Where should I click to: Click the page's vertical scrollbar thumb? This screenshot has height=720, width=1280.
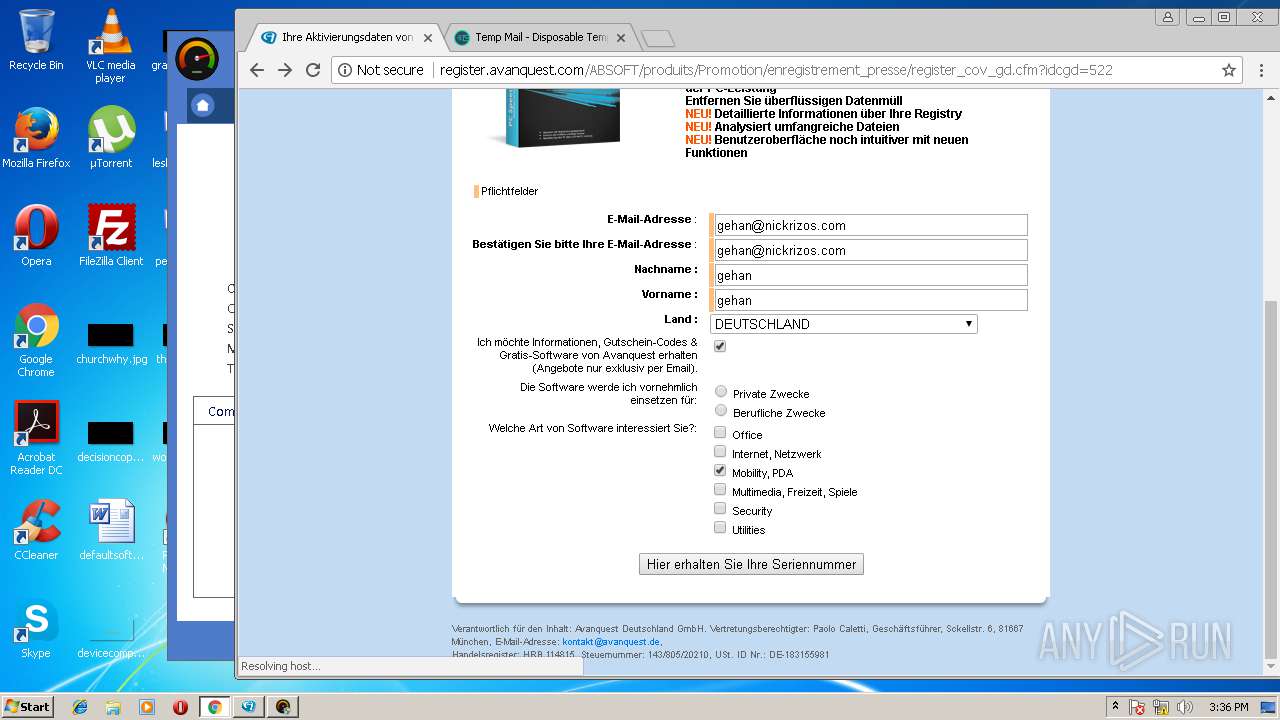(1271, 478)
